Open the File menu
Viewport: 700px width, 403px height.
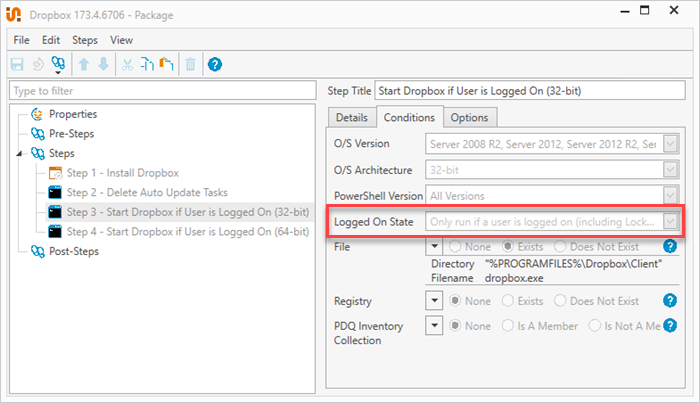21,40
